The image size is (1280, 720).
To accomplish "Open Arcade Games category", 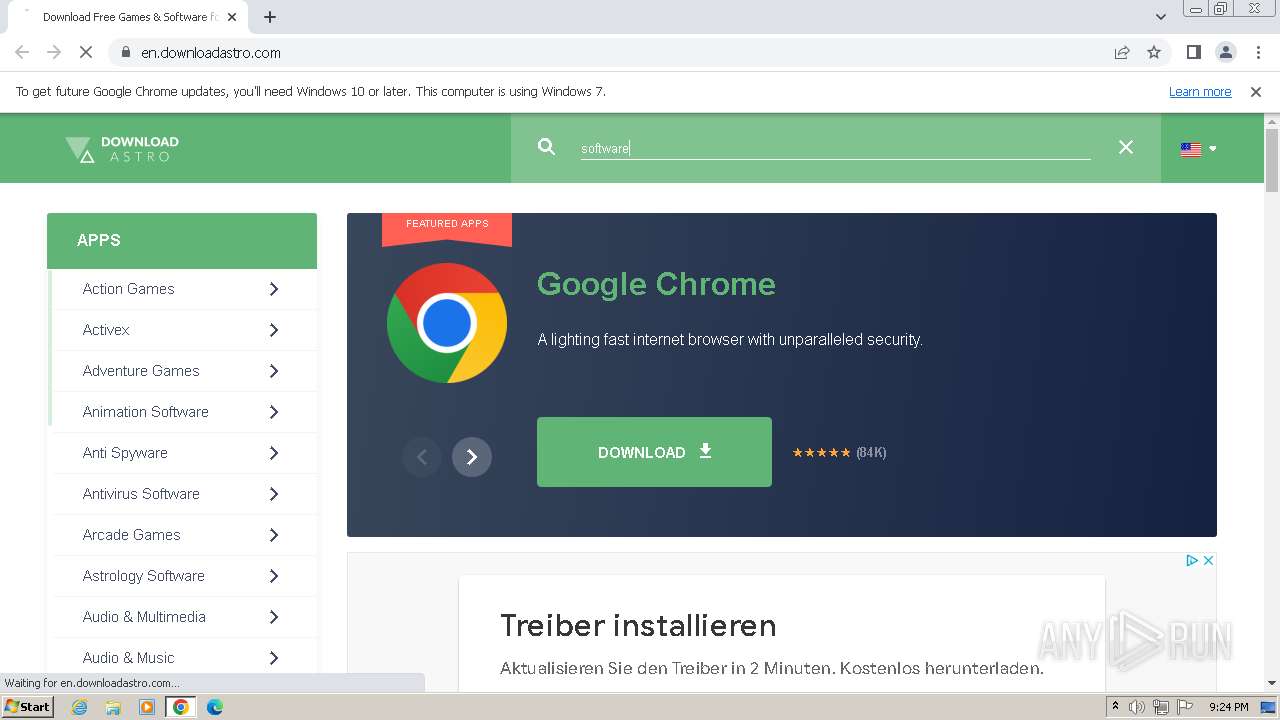I will (131, 535).
